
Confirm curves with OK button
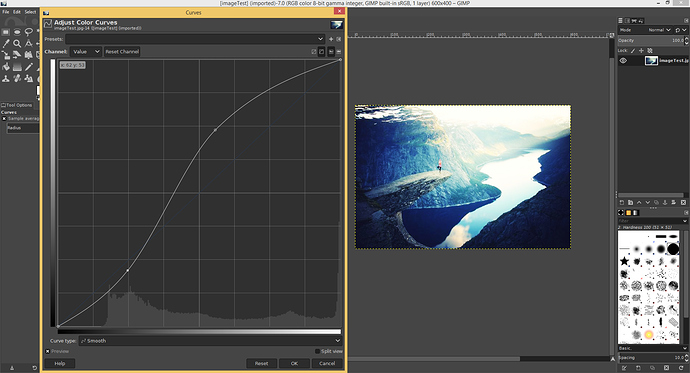coord(294,363)
